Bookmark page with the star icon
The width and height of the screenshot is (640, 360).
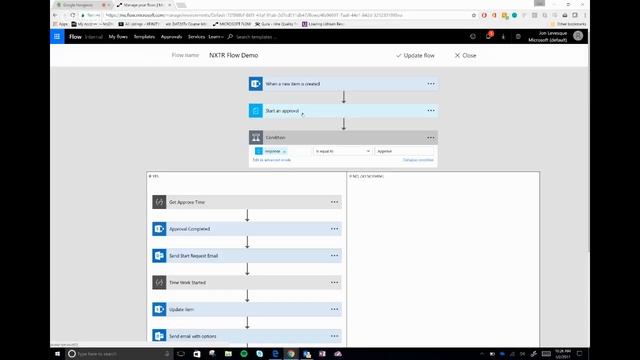point(474,15)
